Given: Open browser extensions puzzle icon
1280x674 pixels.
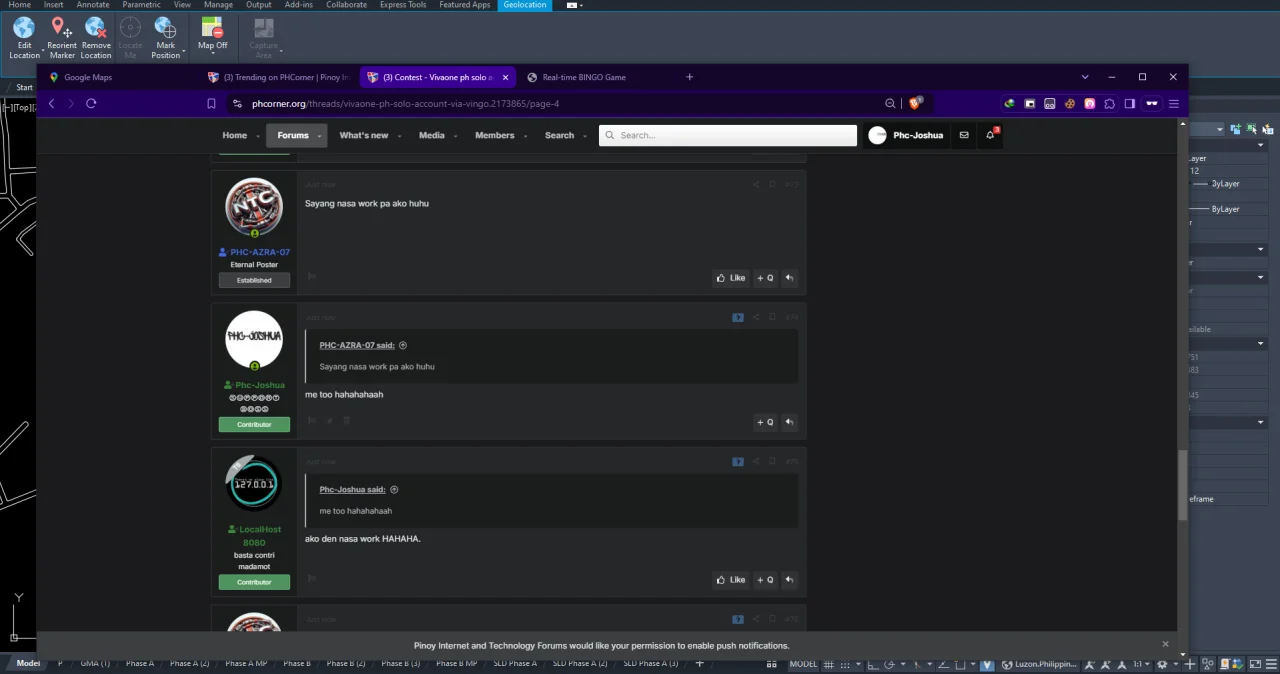Looking at the screenshot, I should [x=1109, y=103].
